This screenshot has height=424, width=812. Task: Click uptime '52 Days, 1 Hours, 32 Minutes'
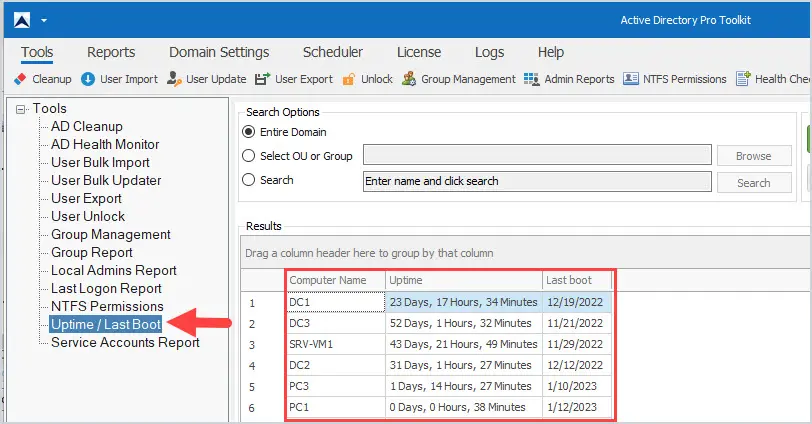464,323
